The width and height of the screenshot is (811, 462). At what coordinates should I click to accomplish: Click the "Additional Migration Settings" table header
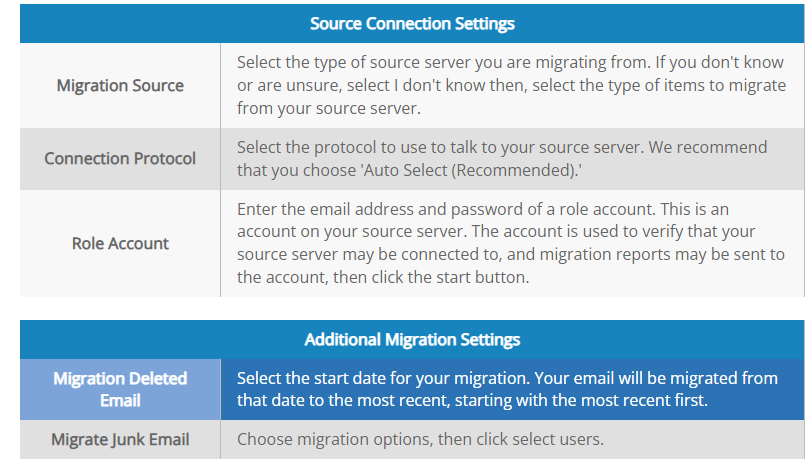[412, 340]
